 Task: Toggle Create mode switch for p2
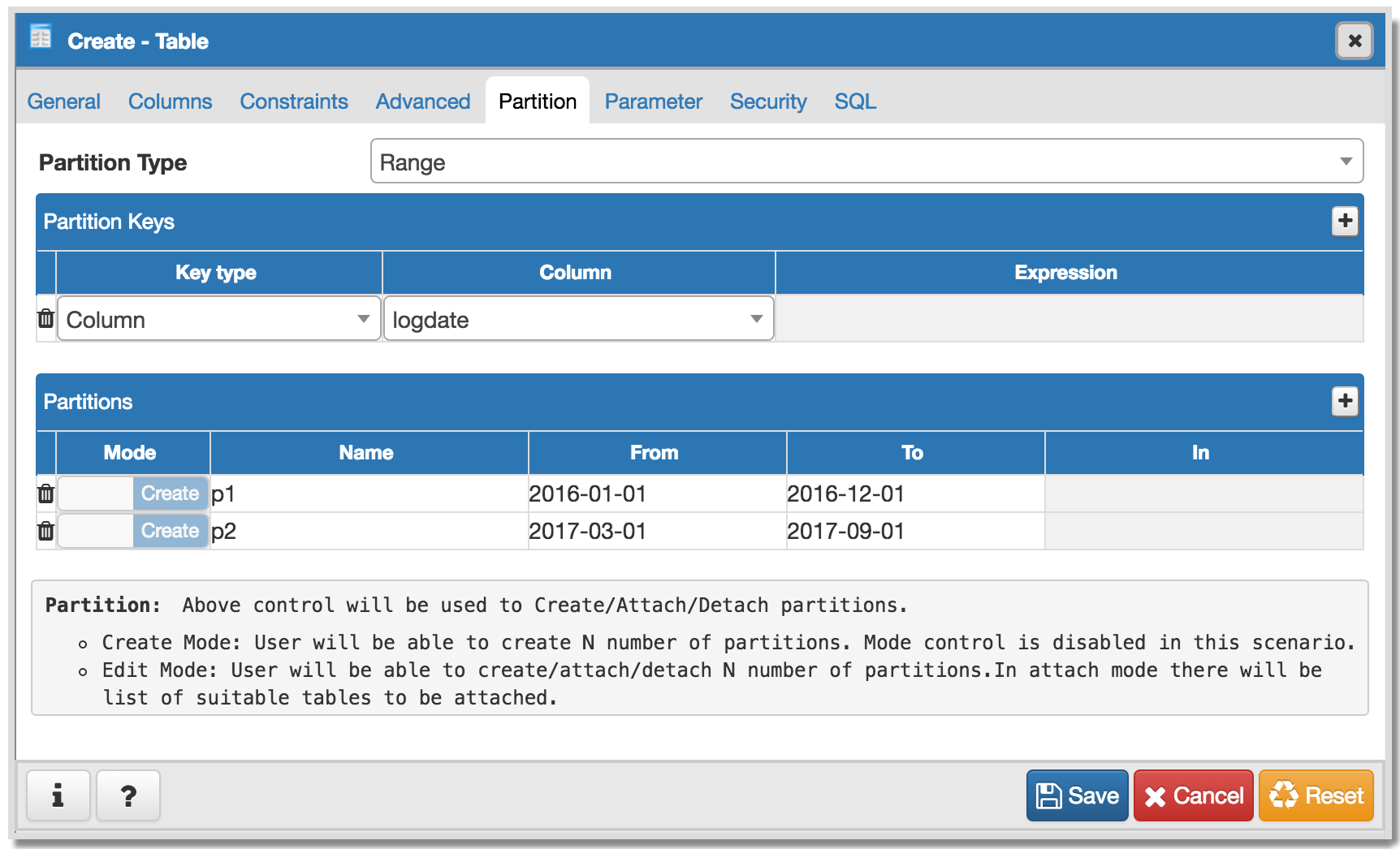pos(133,531)
